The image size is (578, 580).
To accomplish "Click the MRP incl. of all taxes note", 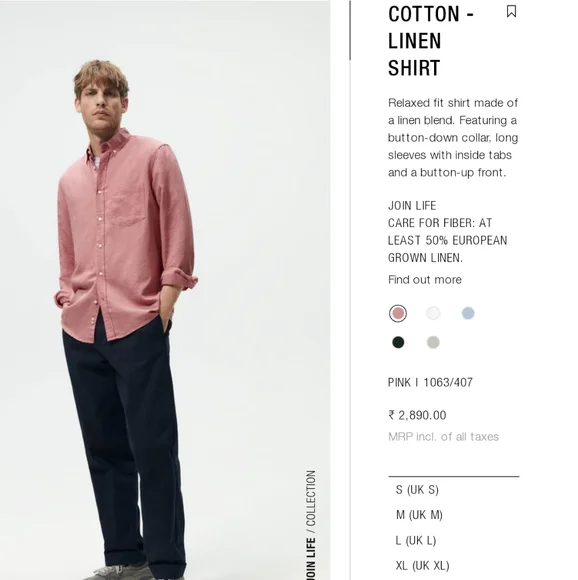I will click(443, 437).
